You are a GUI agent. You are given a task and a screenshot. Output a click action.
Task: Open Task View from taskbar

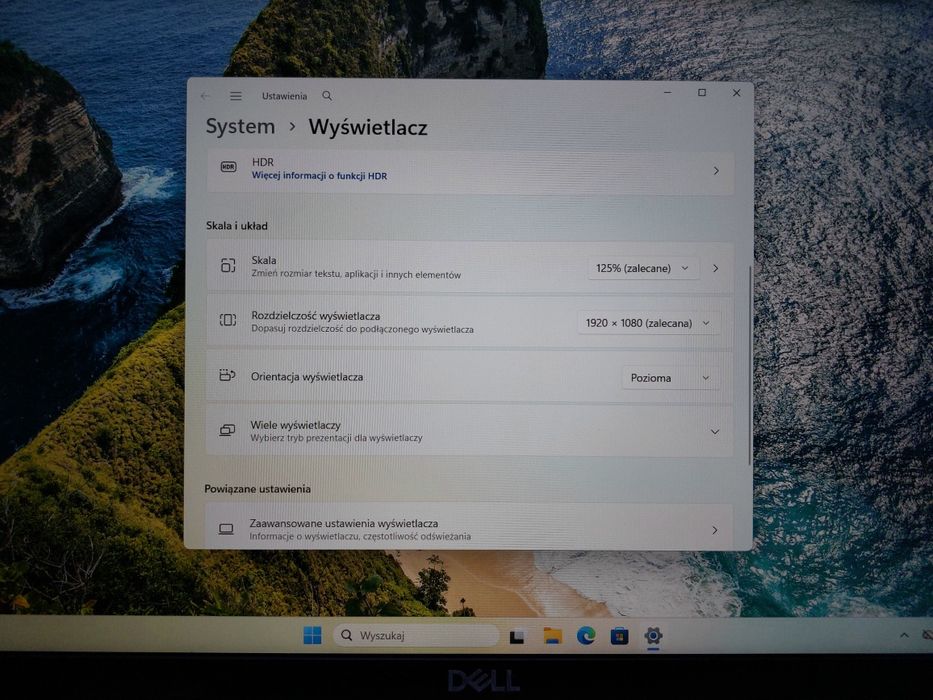coord(516,636)
